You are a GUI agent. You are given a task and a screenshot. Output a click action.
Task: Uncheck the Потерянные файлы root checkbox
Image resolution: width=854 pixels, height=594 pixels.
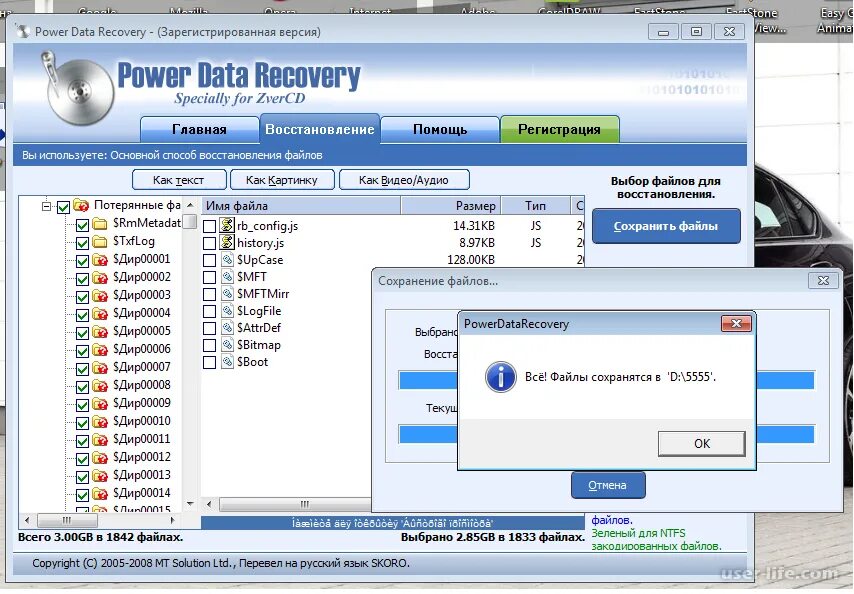(x=63, y=207)
